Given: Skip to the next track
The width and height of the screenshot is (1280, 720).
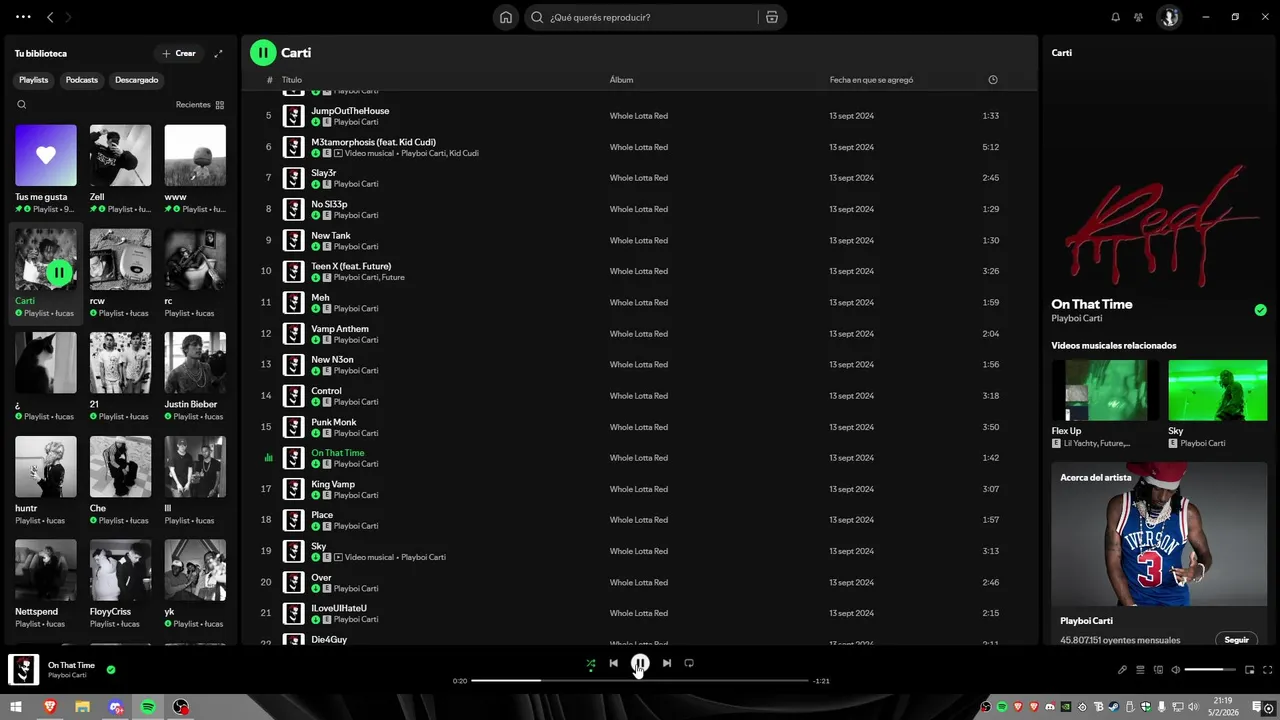Looking at the screenshot, I should (x=666, y=663).
